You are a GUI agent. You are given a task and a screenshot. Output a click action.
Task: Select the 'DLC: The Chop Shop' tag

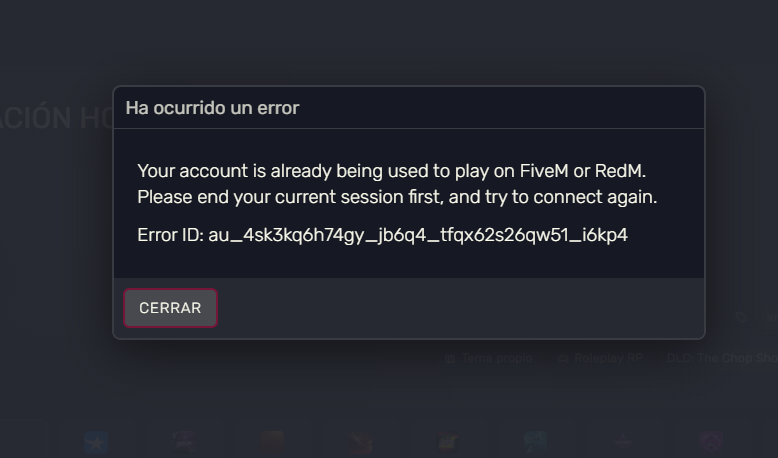(x=722, y=358)
